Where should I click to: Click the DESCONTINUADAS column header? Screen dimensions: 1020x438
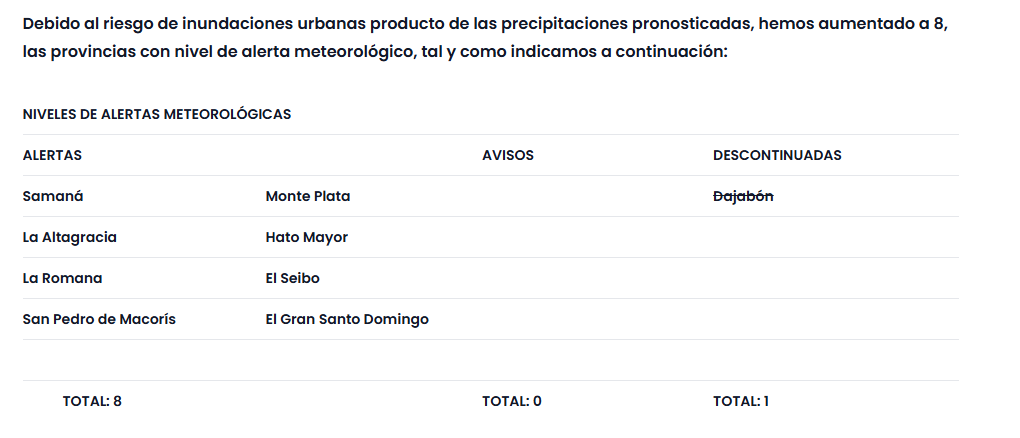(x=777, y=156)
